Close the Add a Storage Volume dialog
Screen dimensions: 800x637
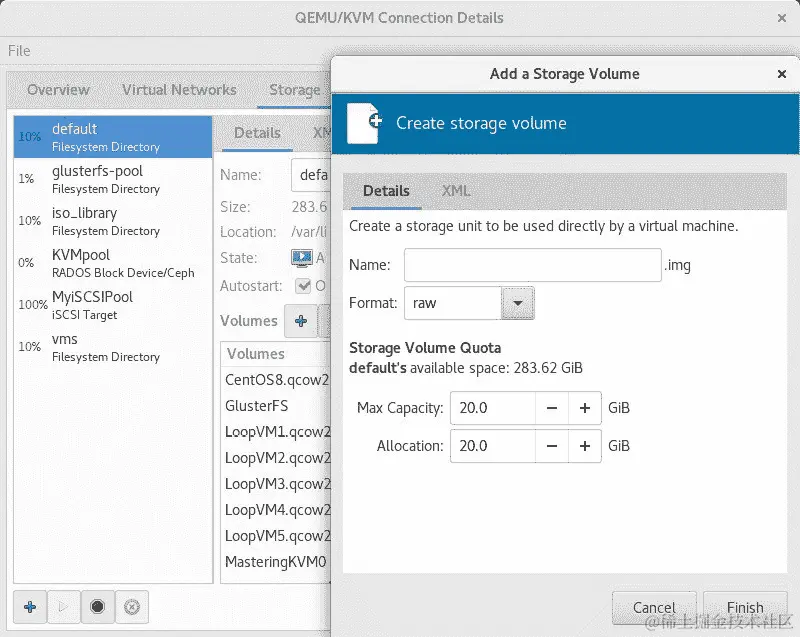[782, 74]
